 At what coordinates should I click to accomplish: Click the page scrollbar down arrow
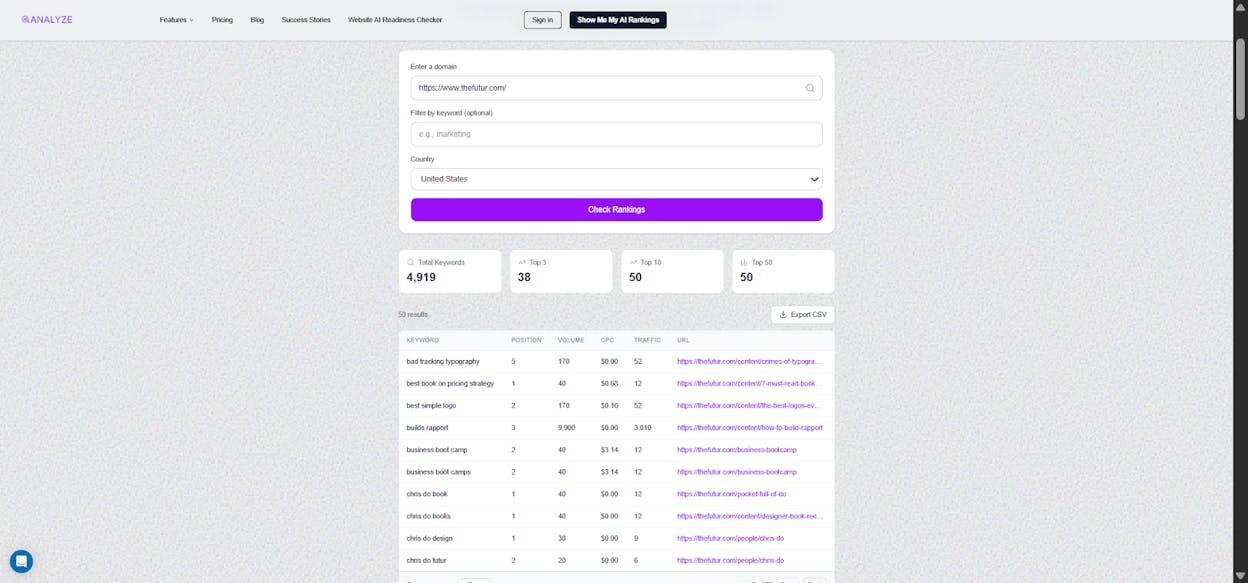1240,576
